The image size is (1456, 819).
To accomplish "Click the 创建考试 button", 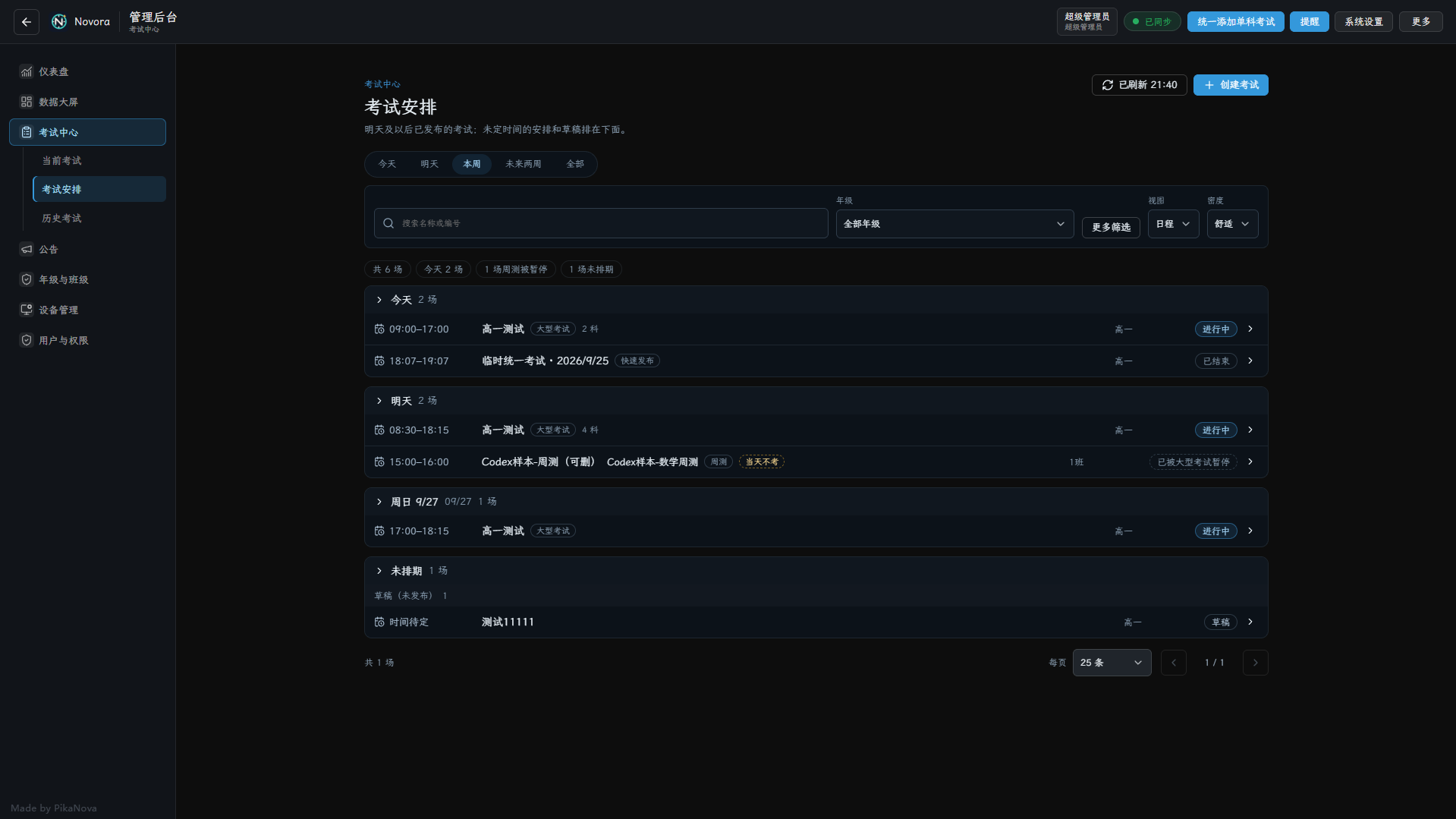I will (1231, 85).
